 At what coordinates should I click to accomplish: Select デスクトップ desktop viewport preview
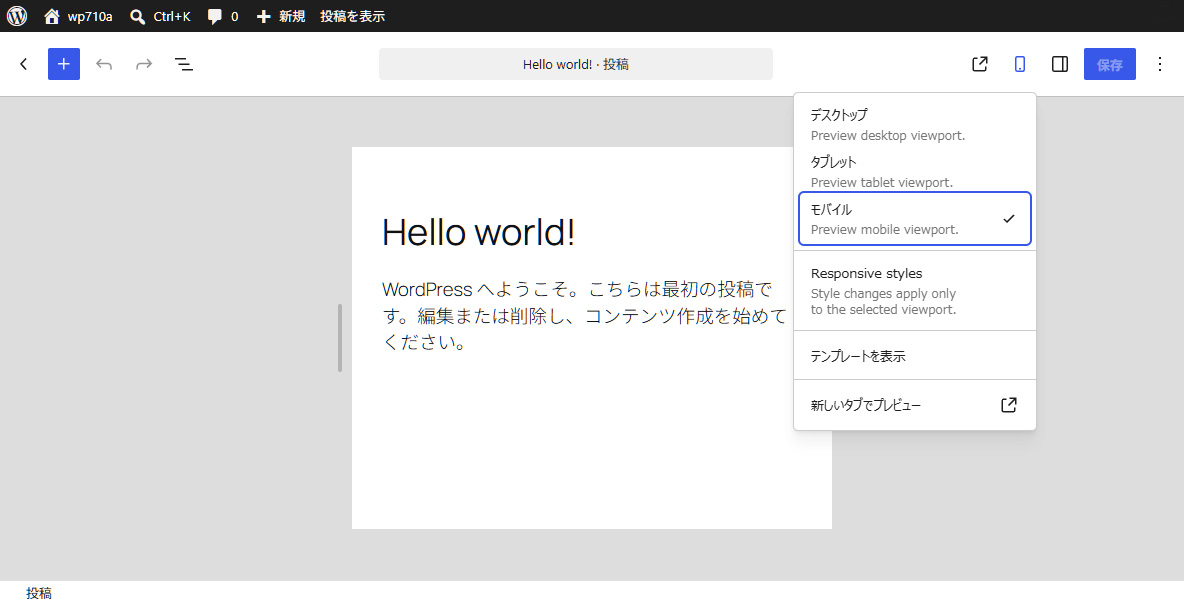(915, 125)
